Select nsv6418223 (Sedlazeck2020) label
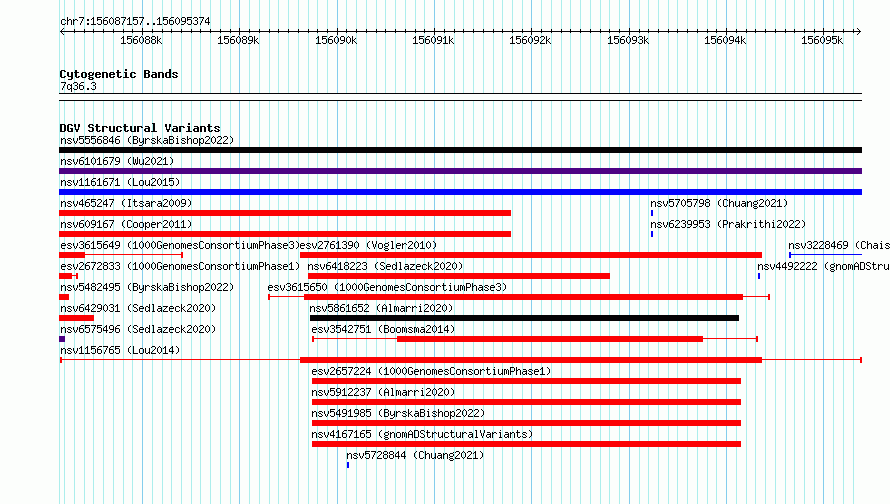The width and height of the screenshot is (890, 504). click(x=385, y=266)
